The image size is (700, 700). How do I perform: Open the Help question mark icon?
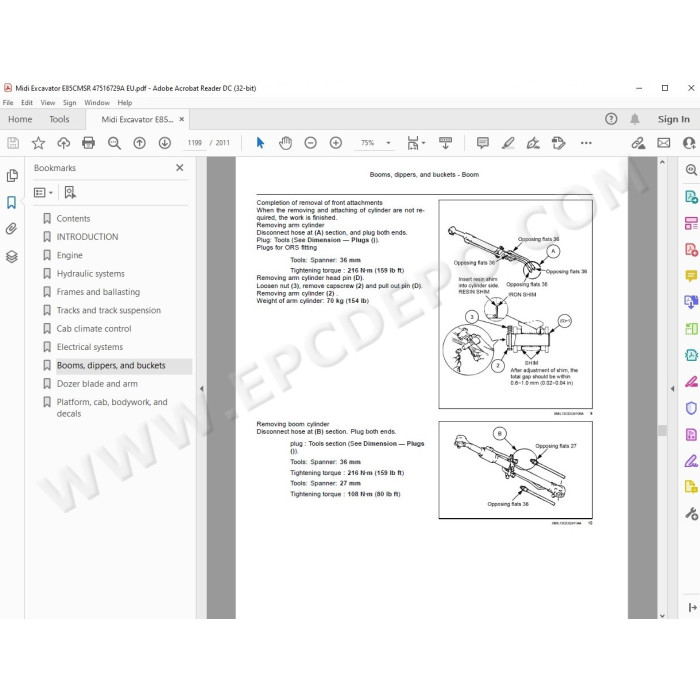coord(611,119)
